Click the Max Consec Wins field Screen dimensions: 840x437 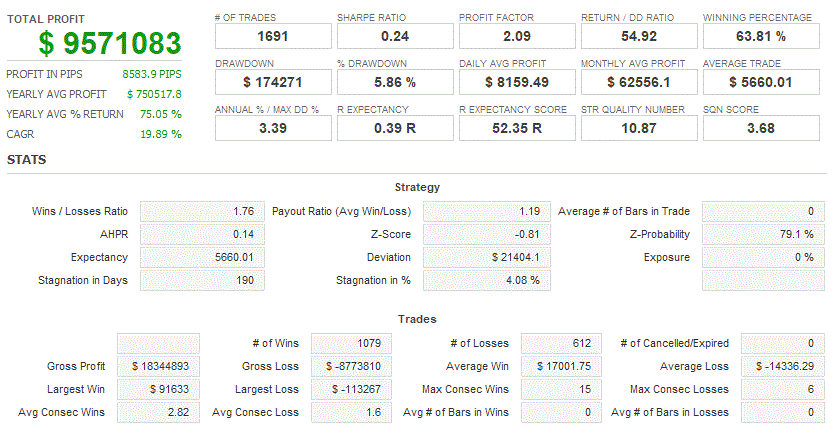pyautogui.click(x=562, y=389)
